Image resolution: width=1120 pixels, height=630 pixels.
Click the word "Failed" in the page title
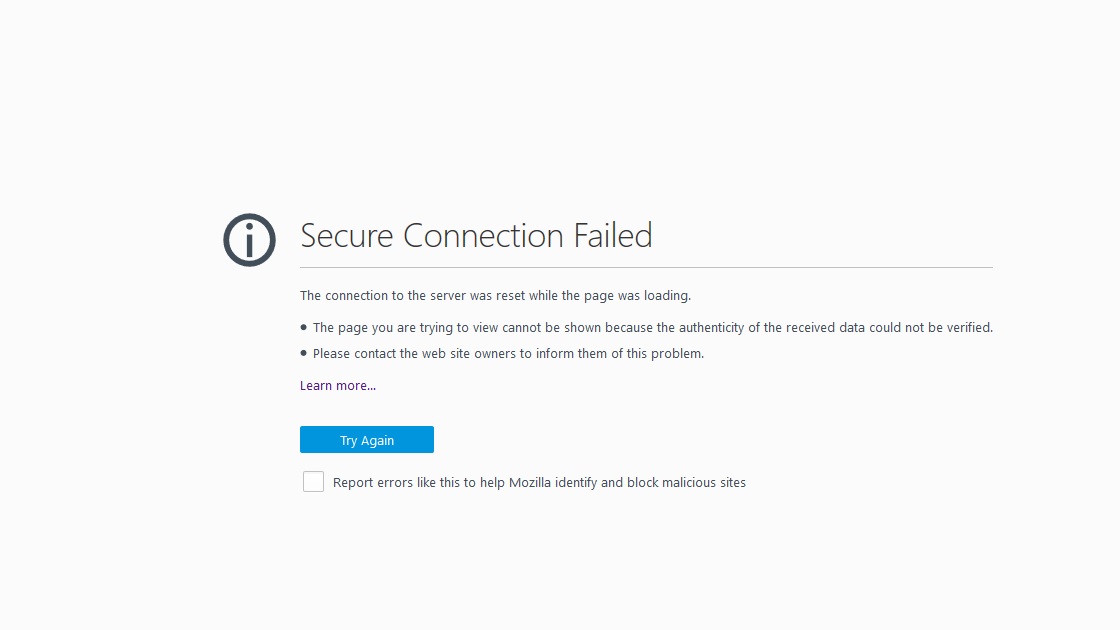coord(614,236)
